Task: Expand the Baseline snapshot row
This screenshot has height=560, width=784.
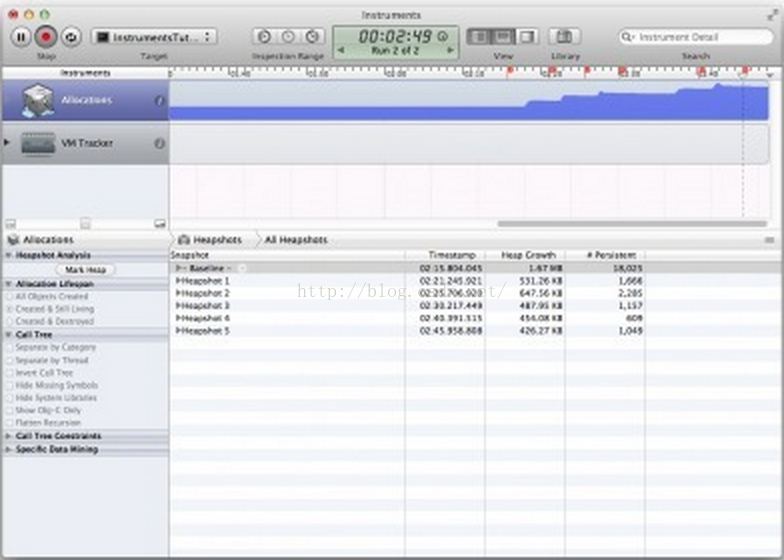Action: click(179, 268)
